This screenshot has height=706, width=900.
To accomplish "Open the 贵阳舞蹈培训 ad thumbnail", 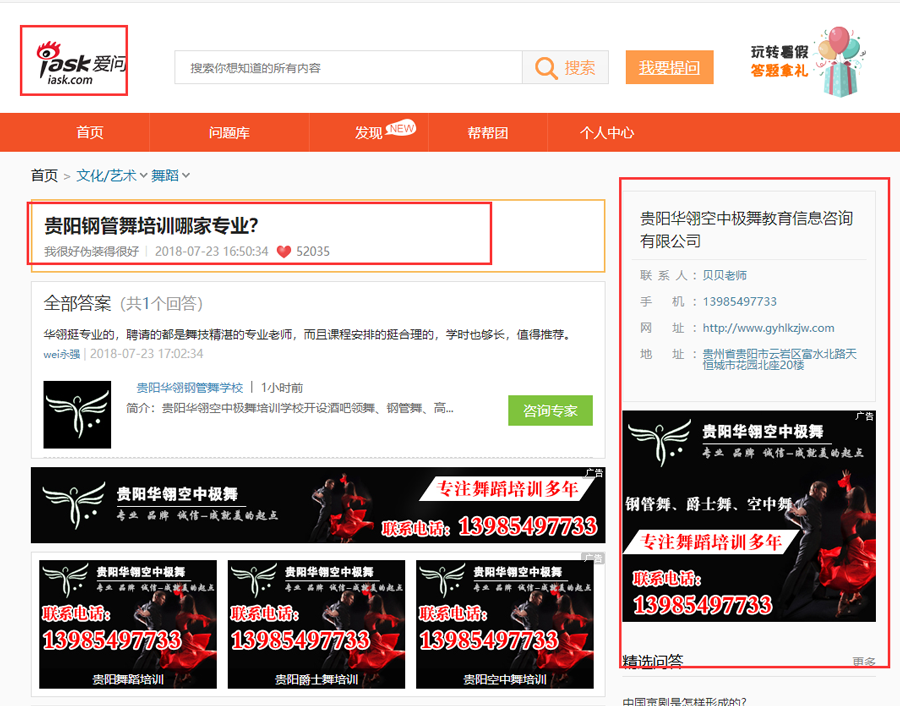I will [x=128, y=624].
